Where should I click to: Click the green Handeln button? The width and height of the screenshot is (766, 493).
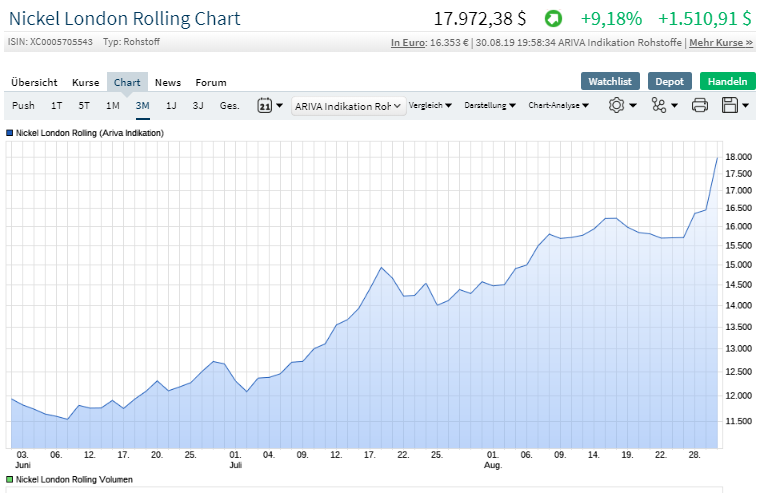728,81
